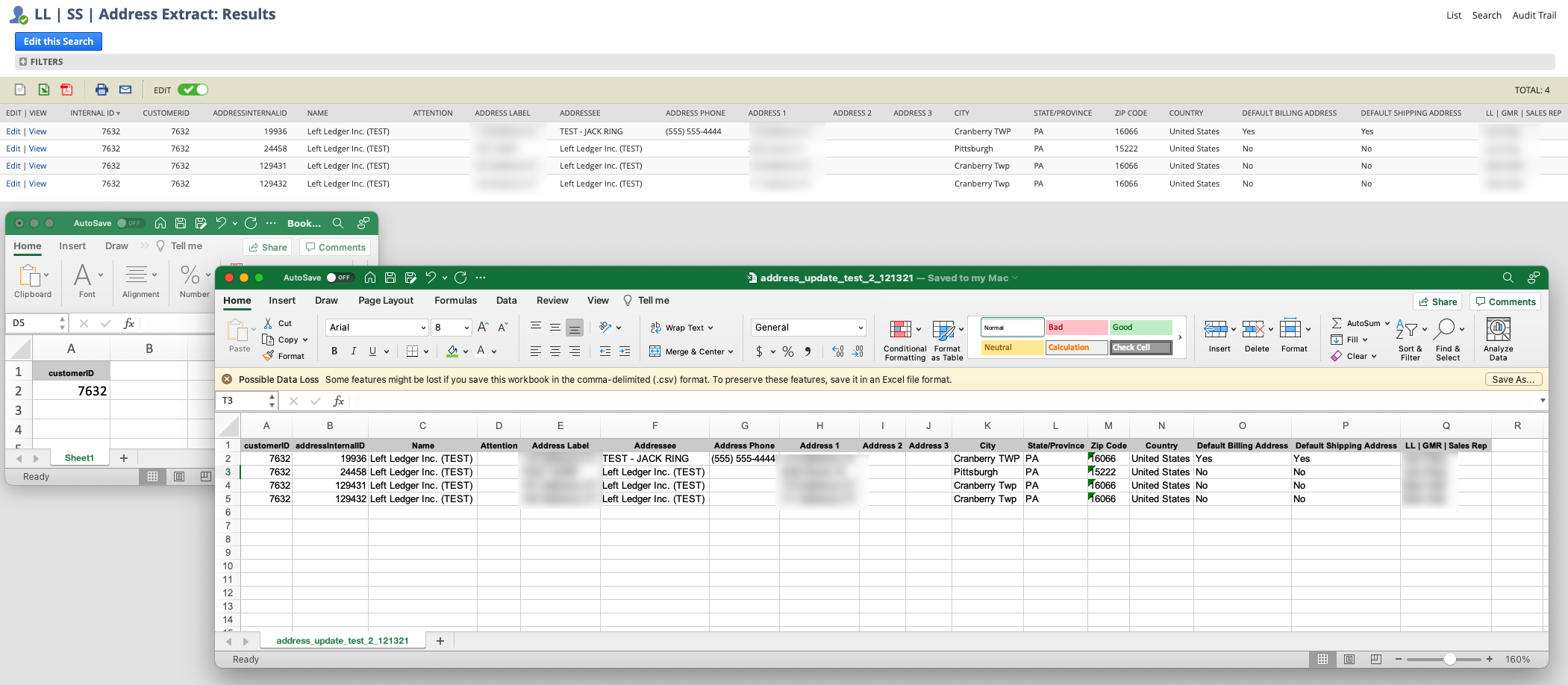
Task: Sort by the INTERNAL ID column header
Action: coord(95,113)
